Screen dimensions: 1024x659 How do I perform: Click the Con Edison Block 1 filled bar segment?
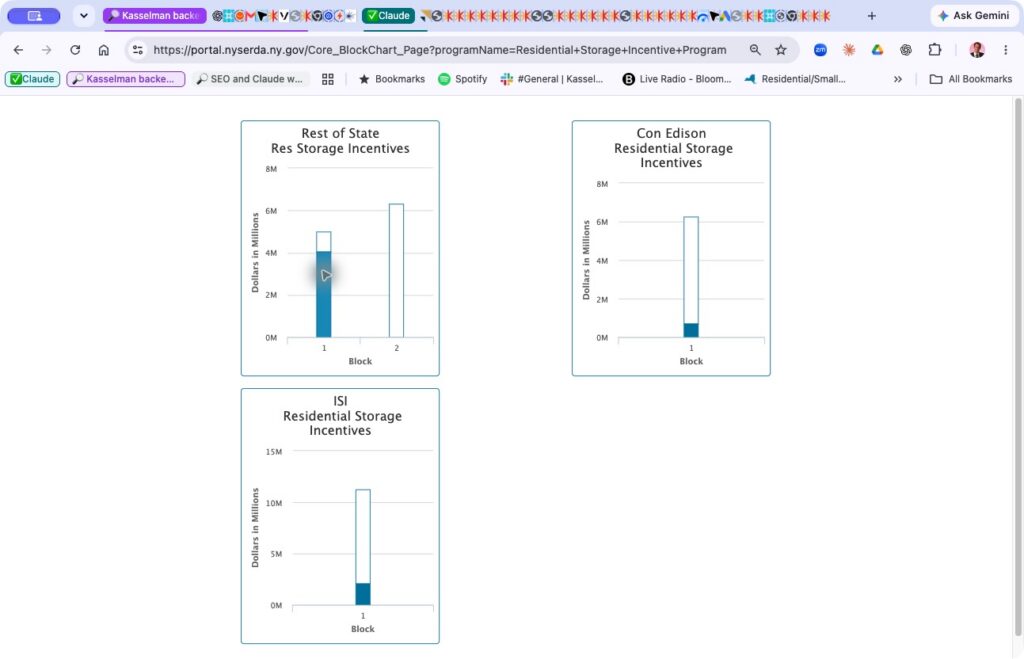click(x=691, y=330)
